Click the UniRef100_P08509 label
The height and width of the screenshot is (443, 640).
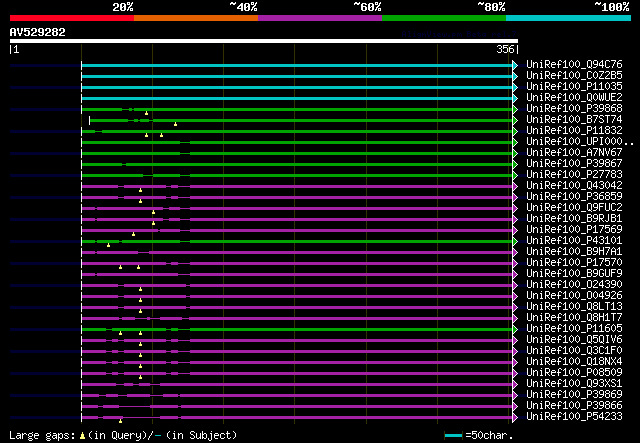click(x=574, y=373)
